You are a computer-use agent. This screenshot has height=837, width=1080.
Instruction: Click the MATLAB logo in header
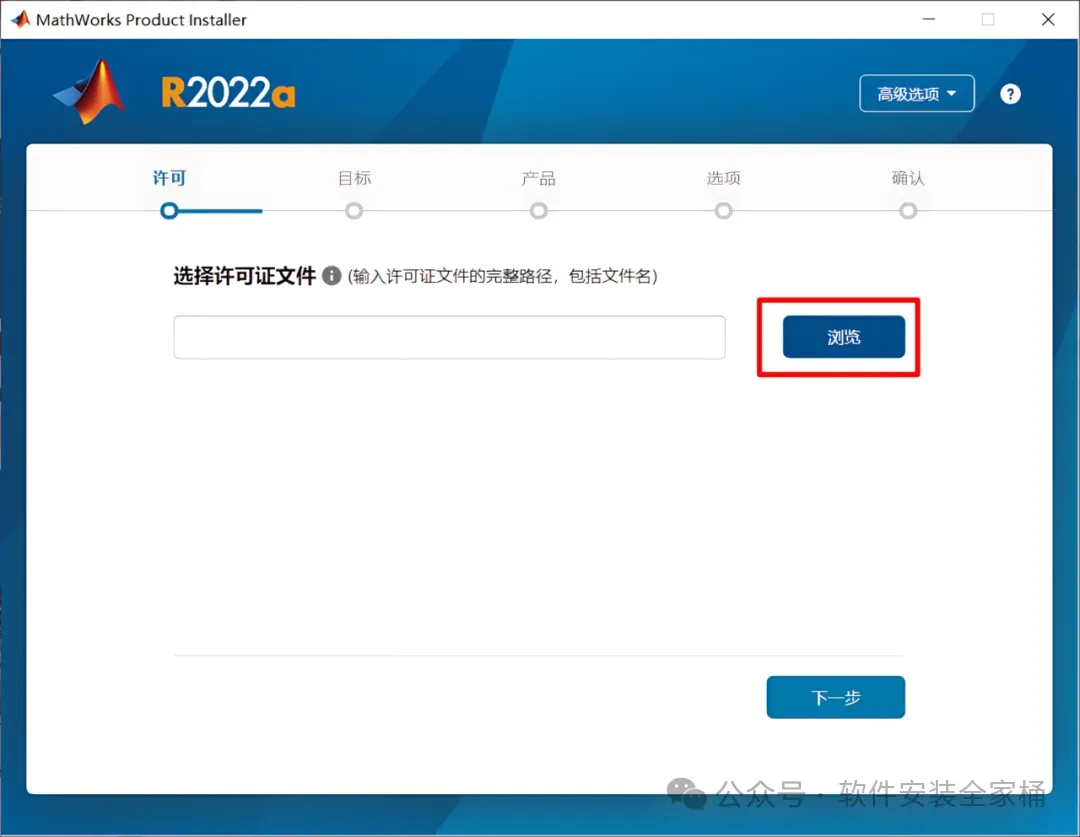[x=90, y=92]
